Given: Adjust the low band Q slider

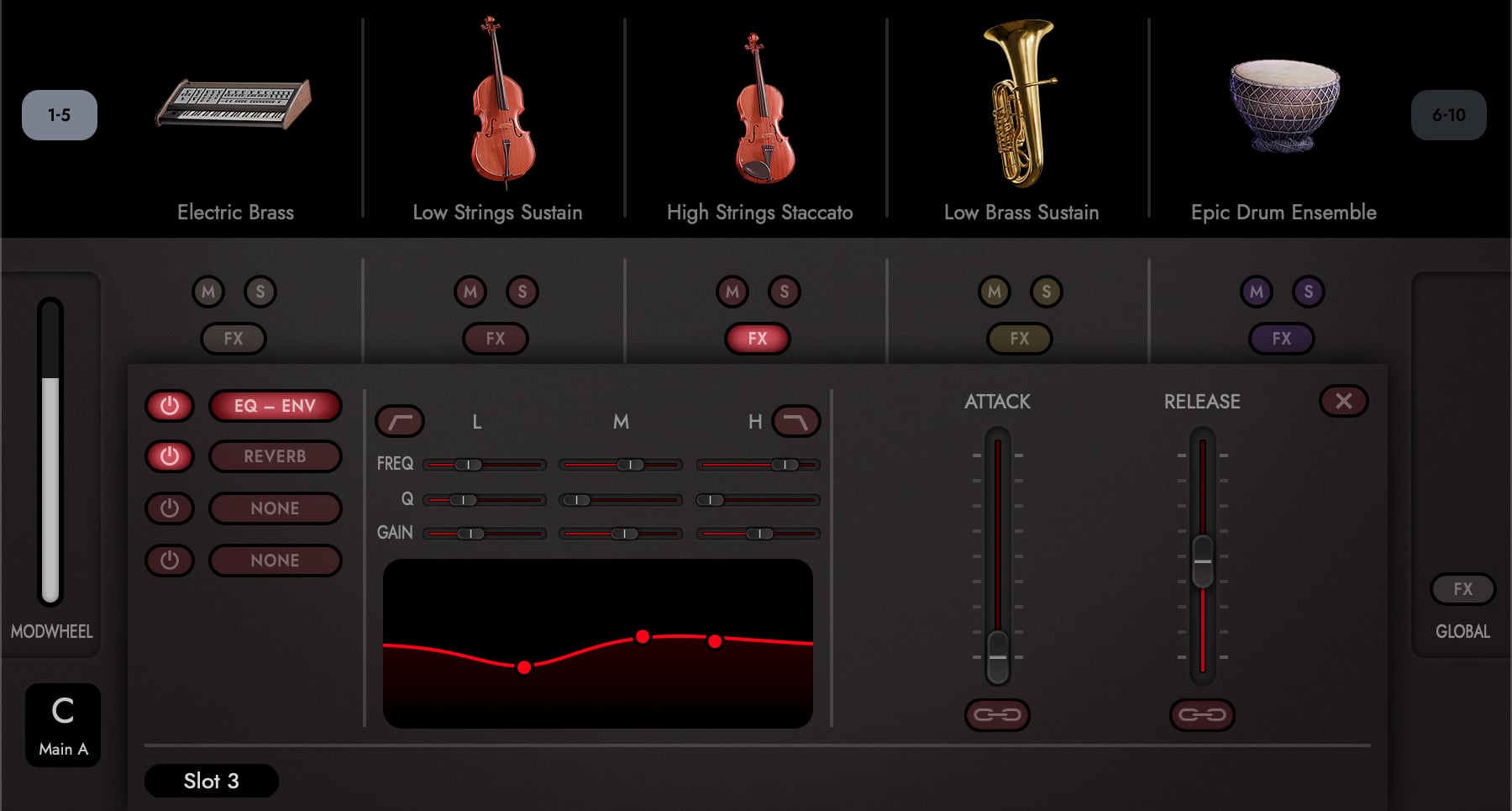Looking at the screenshot, I should [x=485, y=500].
